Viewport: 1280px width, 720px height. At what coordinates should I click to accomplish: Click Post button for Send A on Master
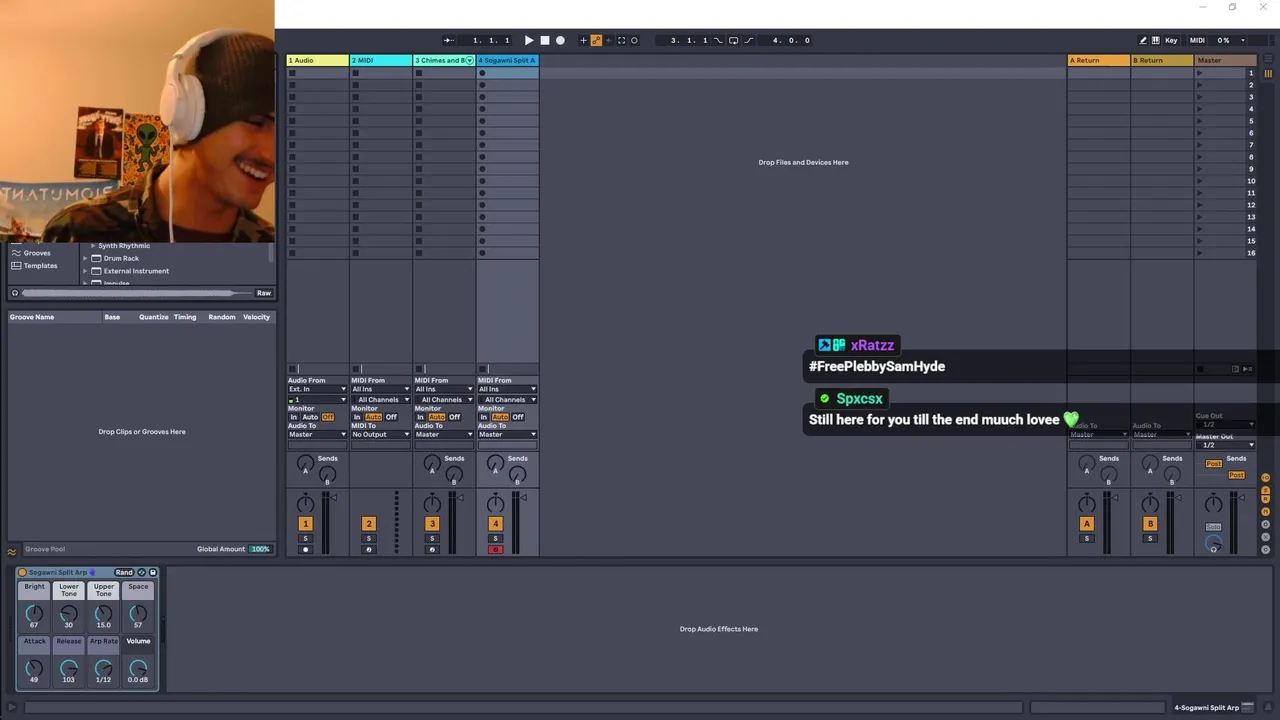[1213, 464]
